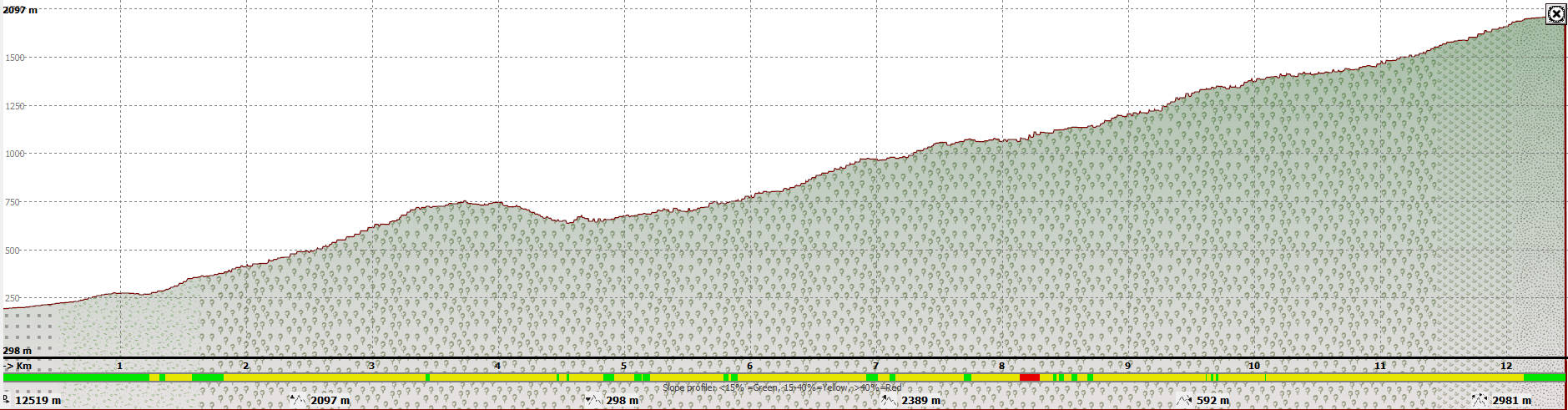Click the minimum altitude icon beside 298 m
This screenshot has height=410, width=1568.
click(x=592, y=400)
